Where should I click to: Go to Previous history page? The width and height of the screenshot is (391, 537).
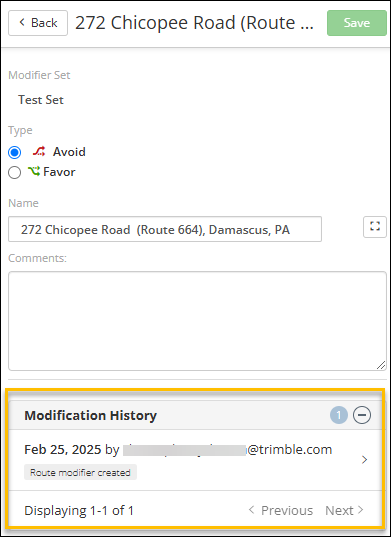pos(281,510)
